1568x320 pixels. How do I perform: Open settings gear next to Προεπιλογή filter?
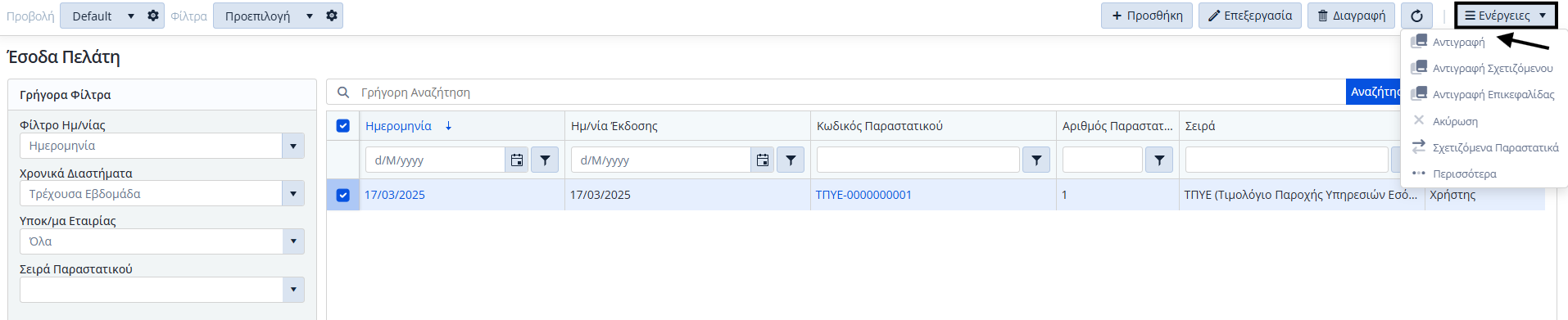click(x=332, y=16)
